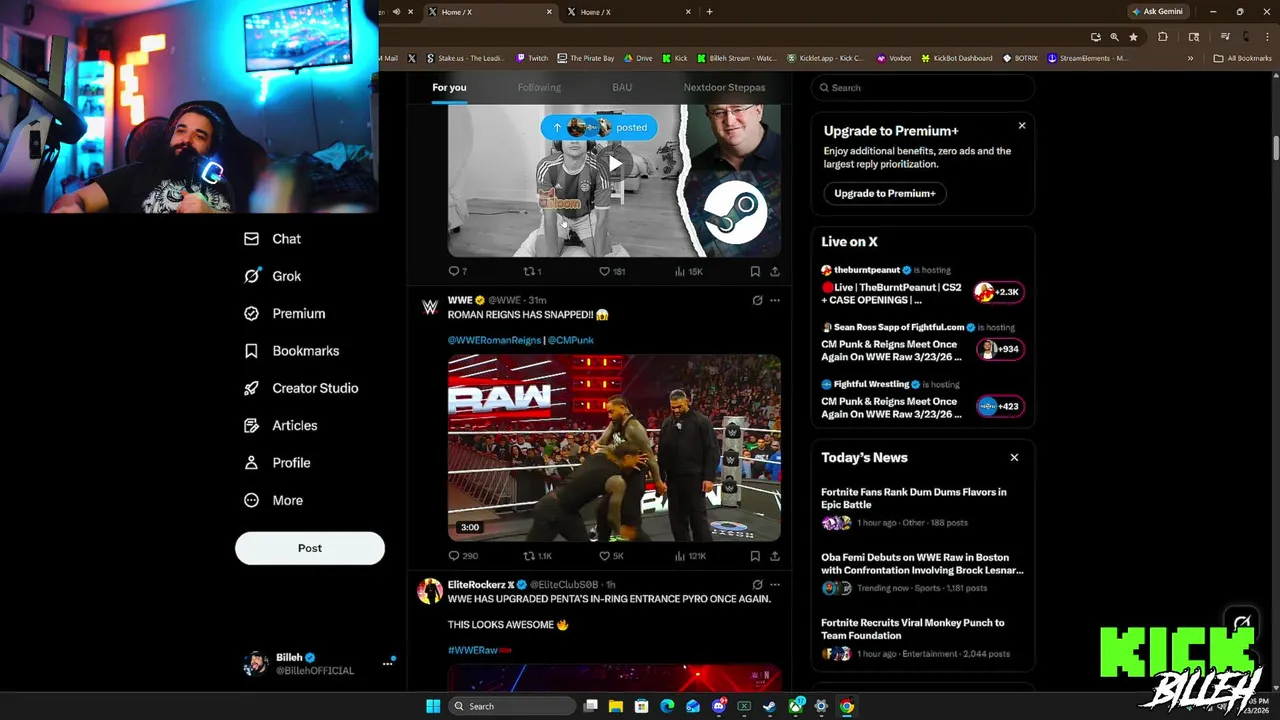Open EliteRockerz profile avatar
This screenshot has width=1280, height=720.
coord(430,591)
